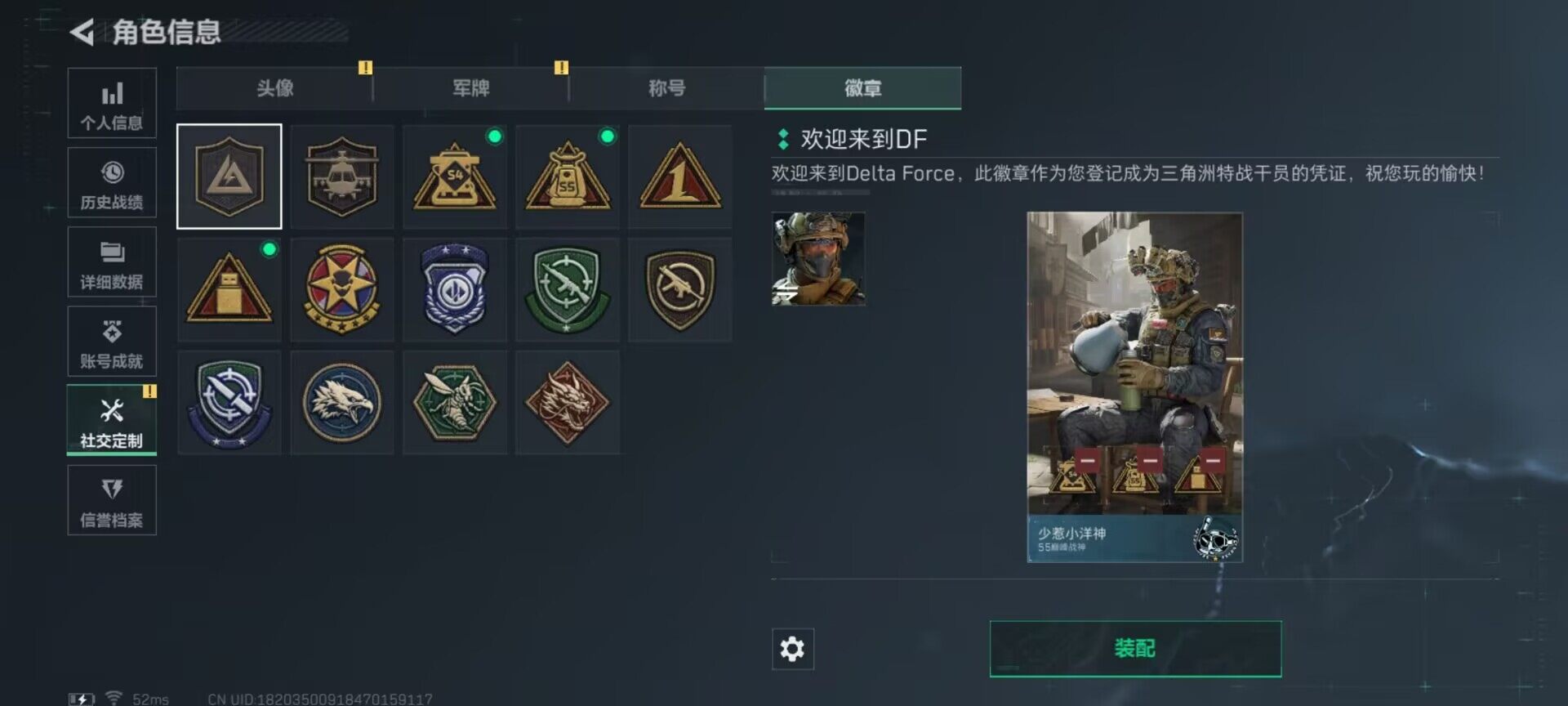
Task: Click the 装配 equip button
Action: [x=1135, y=649]
